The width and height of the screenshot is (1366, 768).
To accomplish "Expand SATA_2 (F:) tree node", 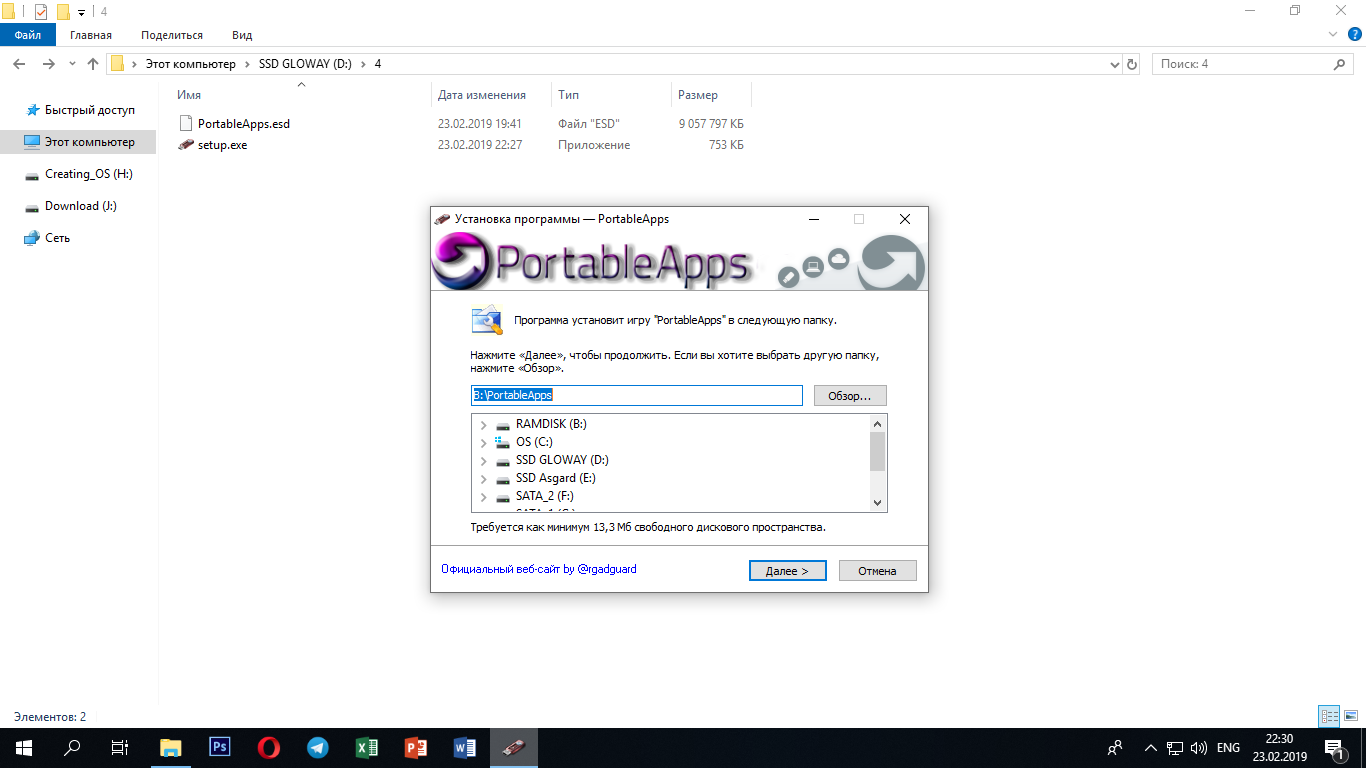I will (x=484, y=496).
